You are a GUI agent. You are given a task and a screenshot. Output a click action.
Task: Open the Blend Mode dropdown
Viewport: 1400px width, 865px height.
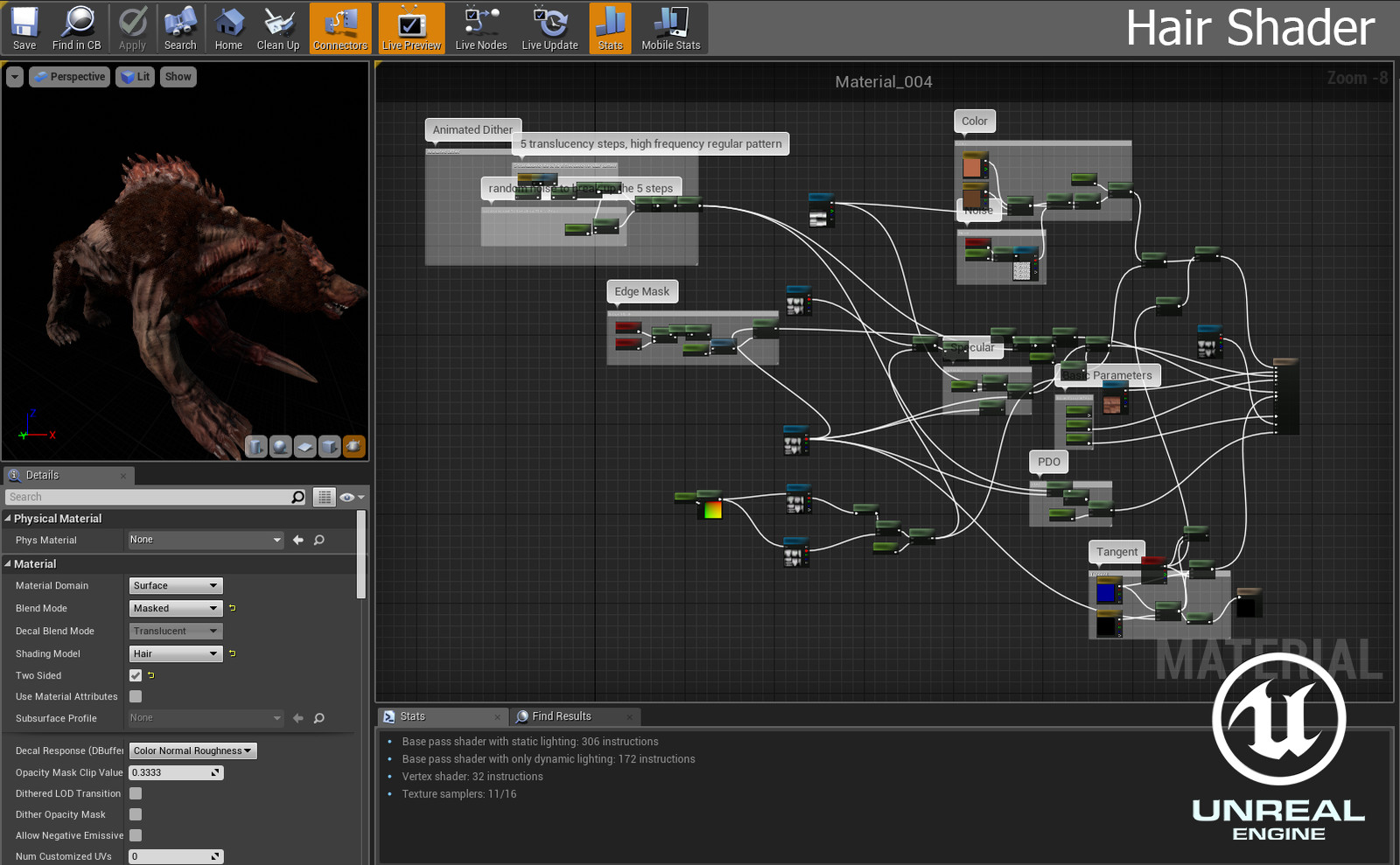coord(176,608)
